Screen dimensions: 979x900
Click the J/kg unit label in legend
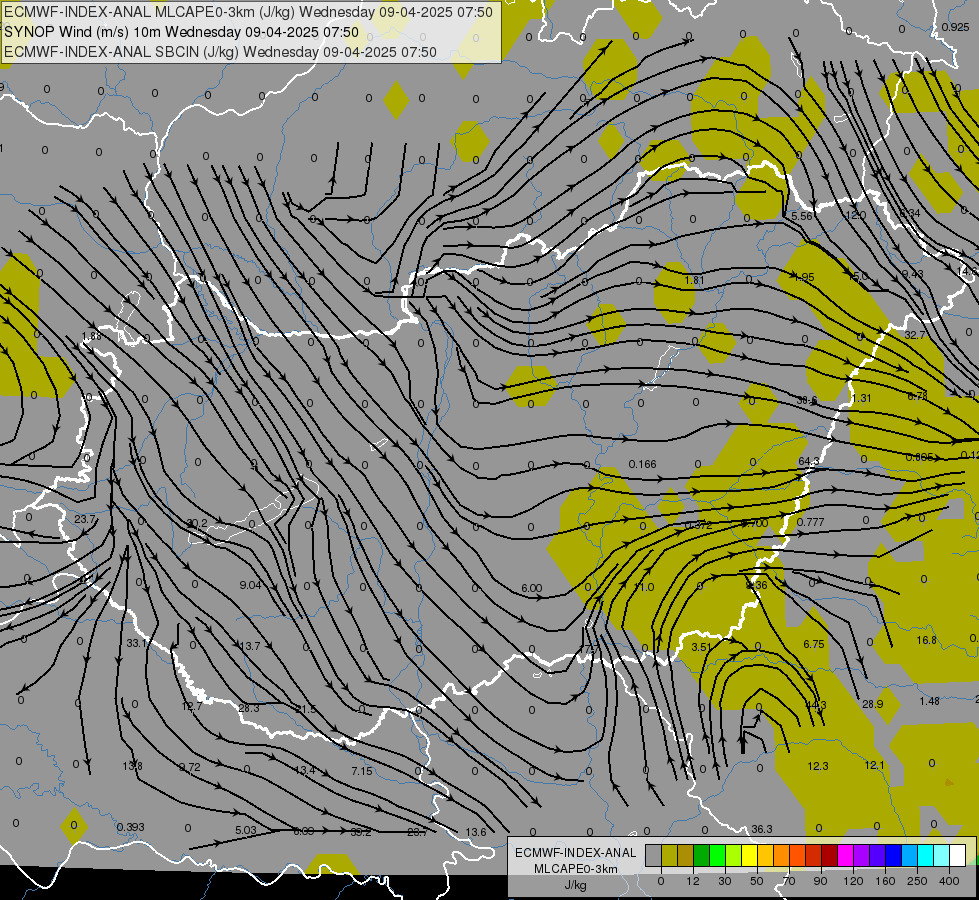click(575, 885)
